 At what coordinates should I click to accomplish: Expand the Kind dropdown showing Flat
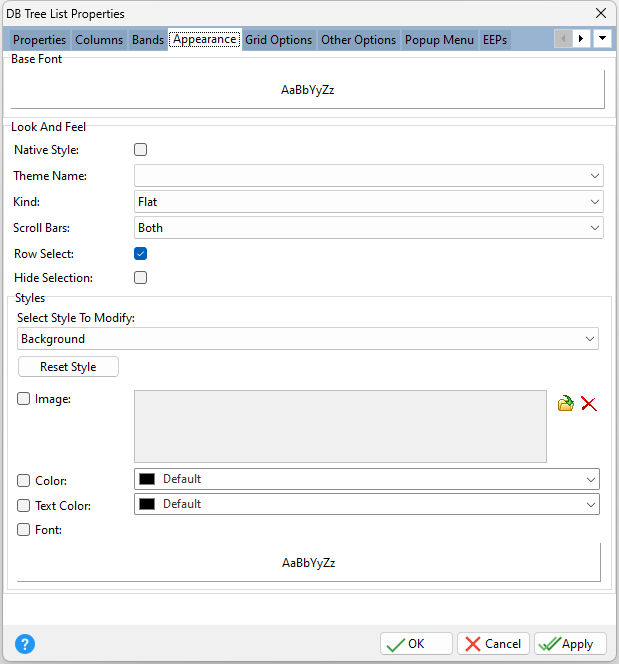click(x=369, y=202)
